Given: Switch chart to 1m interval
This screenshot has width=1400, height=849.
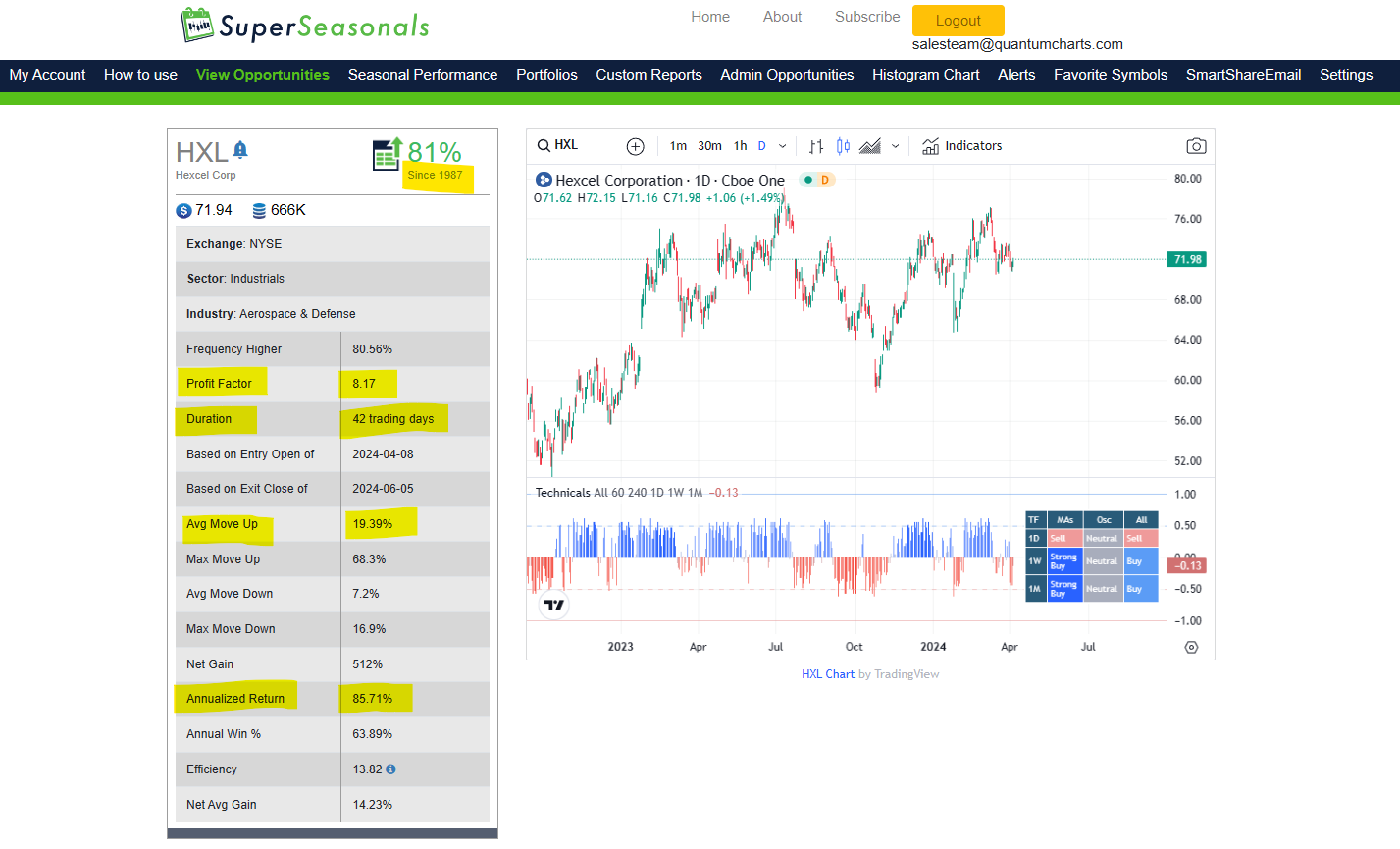Looking at the screenshot, I should (678, 146).
